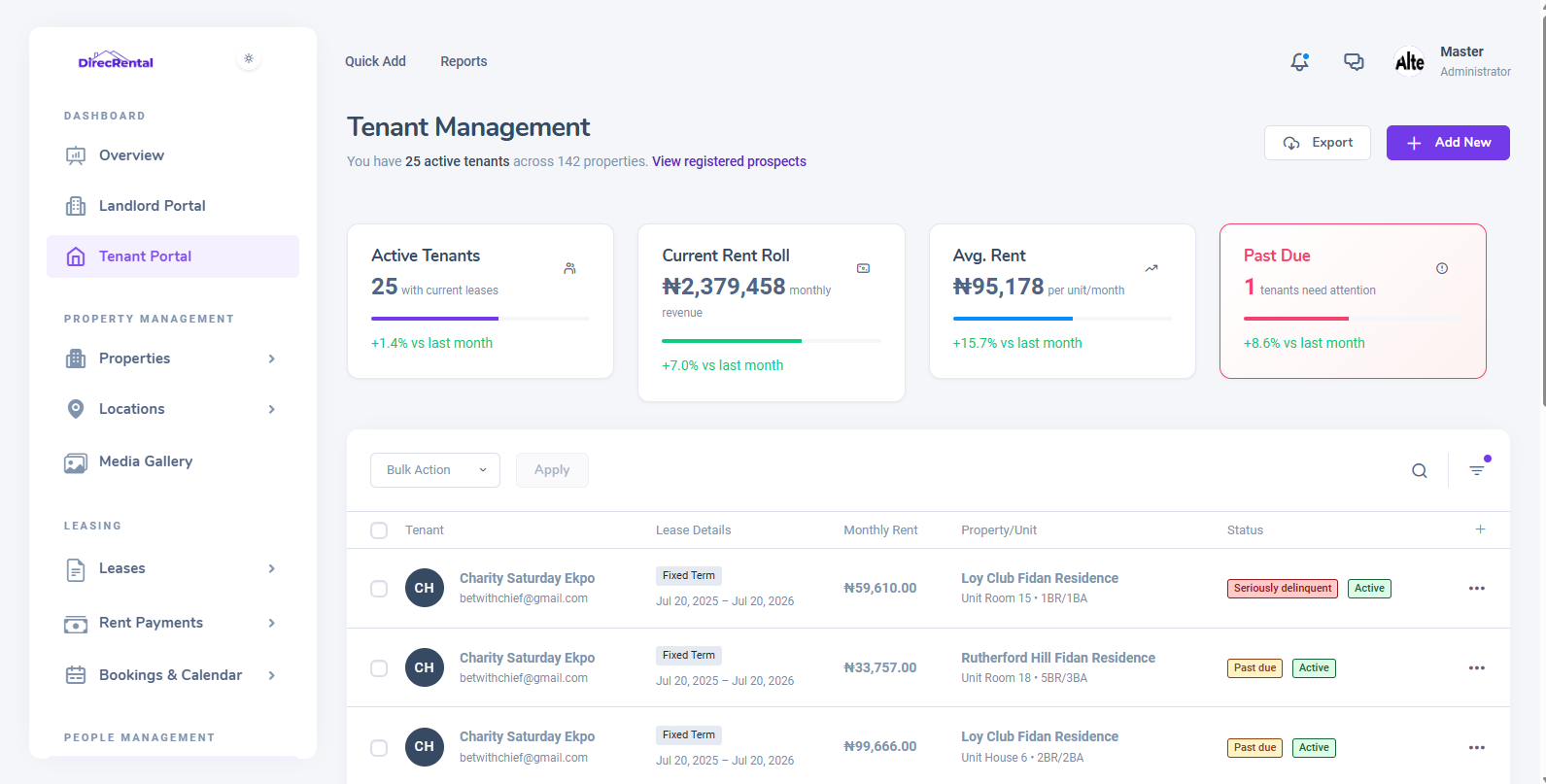Click the search magnifier icon in table
This screenshot has width=1546, height=784.
point(1420,471)
